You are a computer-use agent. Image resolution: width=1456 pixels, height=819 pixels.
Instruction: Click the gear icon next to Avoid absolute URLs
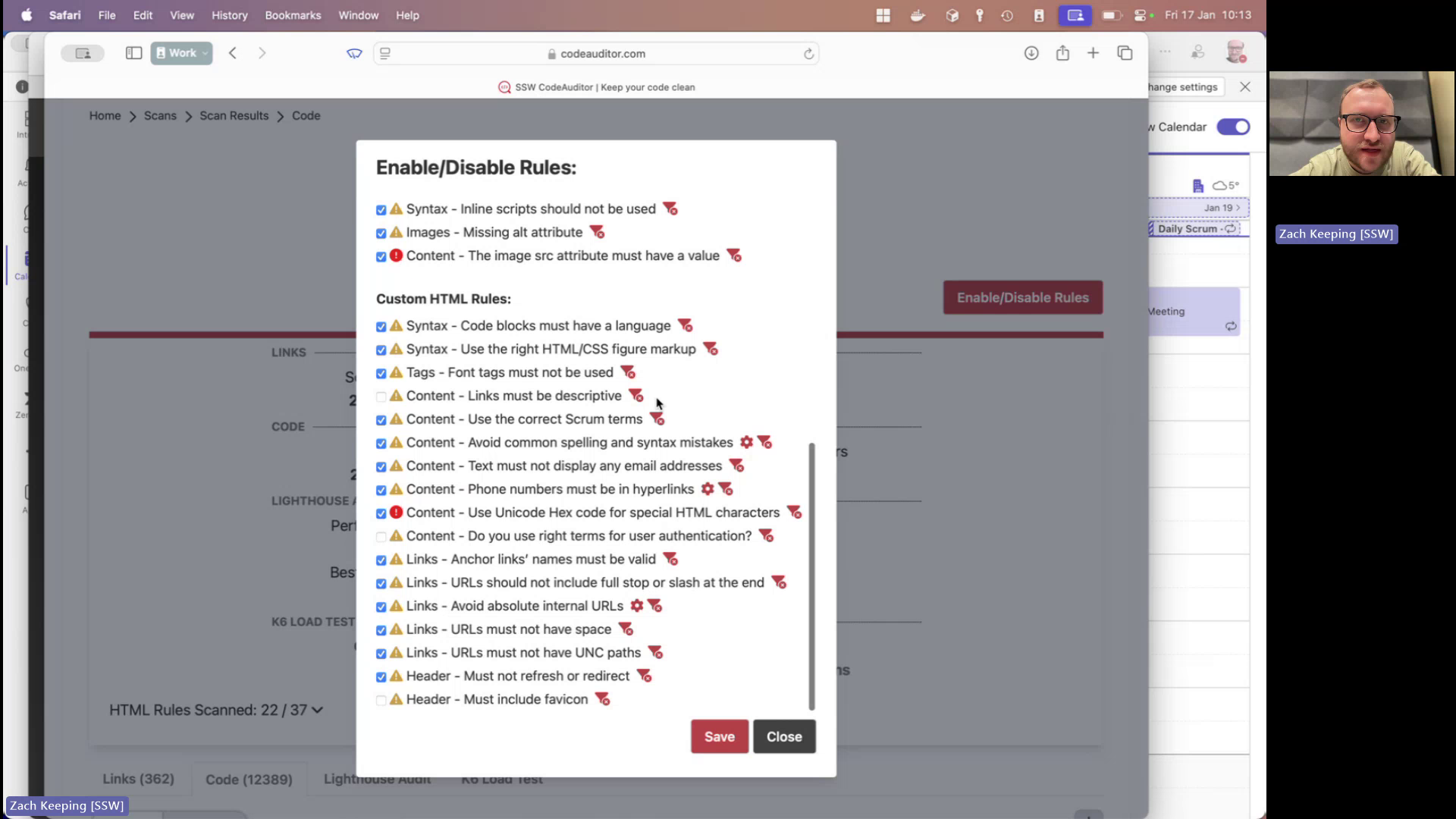coord(636,605)
